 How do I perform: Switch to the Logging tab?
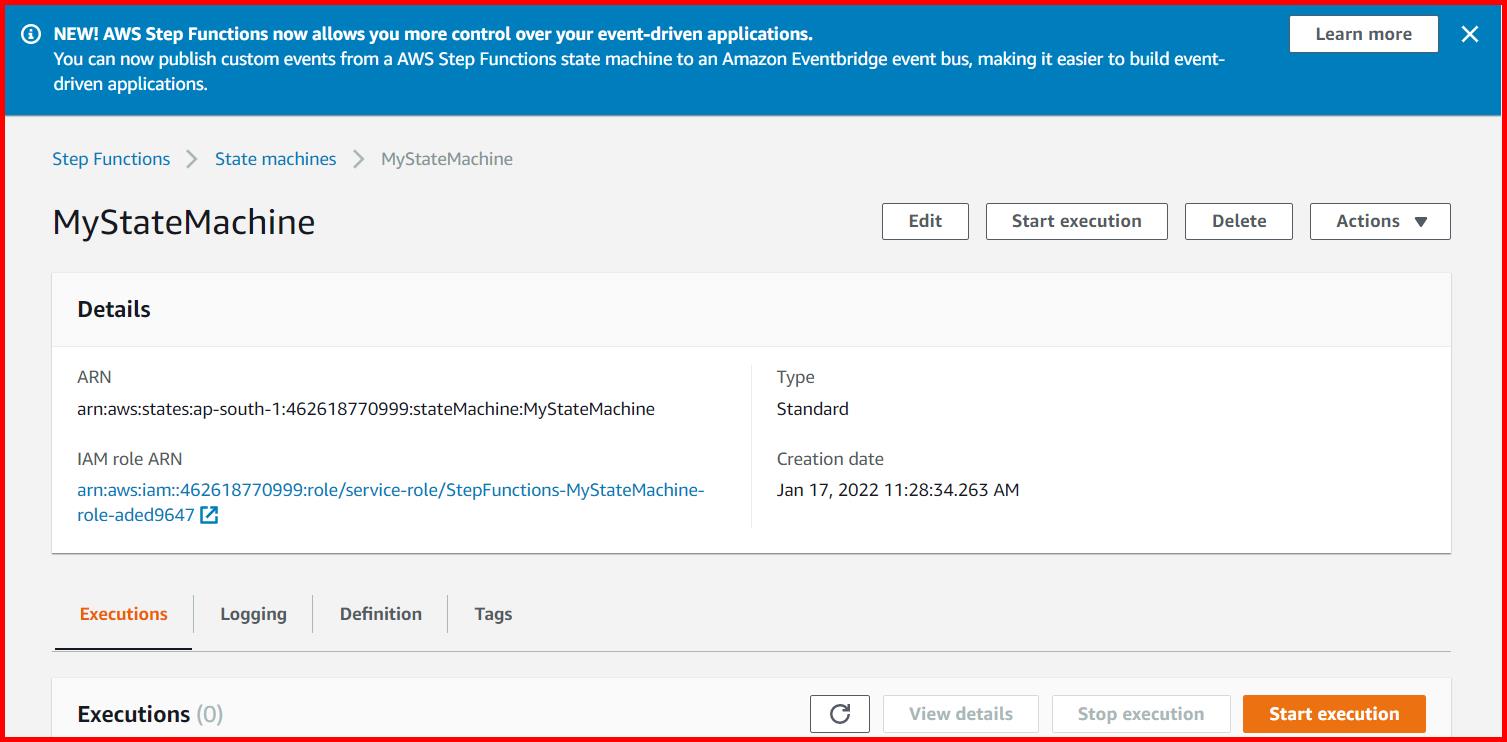pos(252,613)
